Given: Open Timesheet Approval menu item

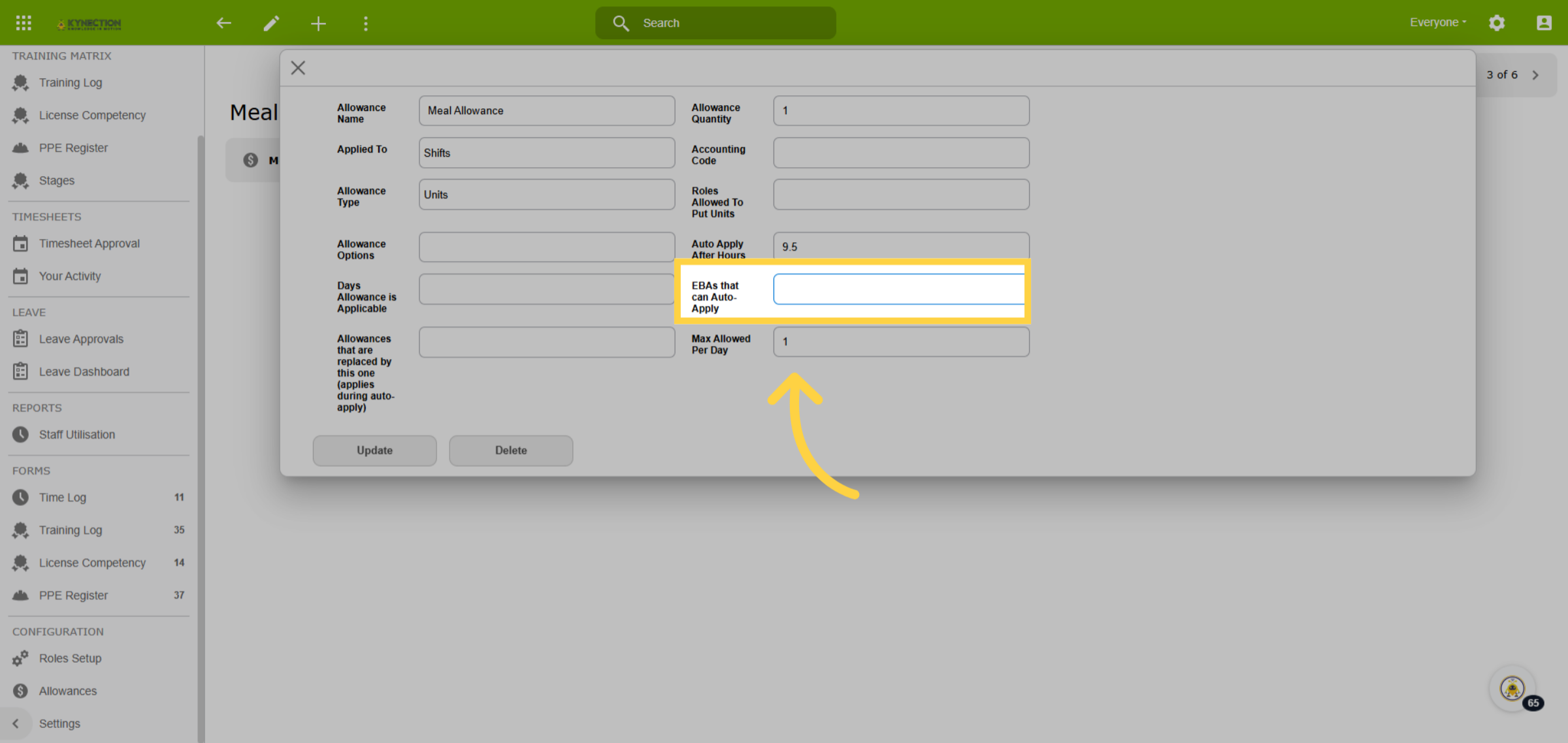Looking at the screenshot, I should [x=90, y=244].
